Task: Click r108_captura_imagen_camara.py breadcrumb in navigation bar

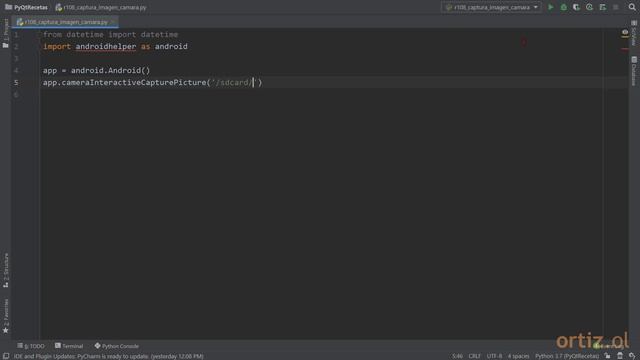Action: tap(101, 7)
